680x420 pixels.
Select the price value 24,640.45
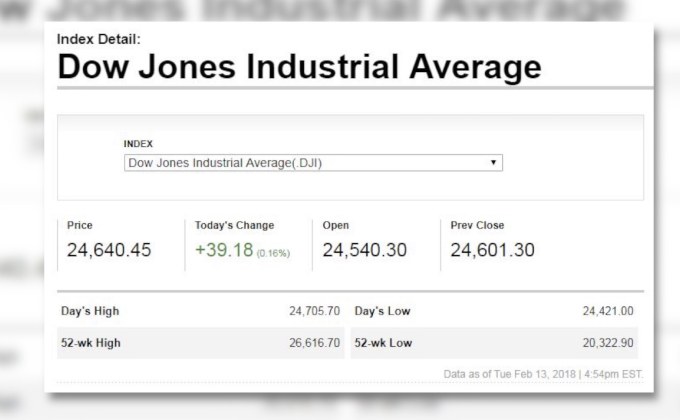(x=109, y=250)
